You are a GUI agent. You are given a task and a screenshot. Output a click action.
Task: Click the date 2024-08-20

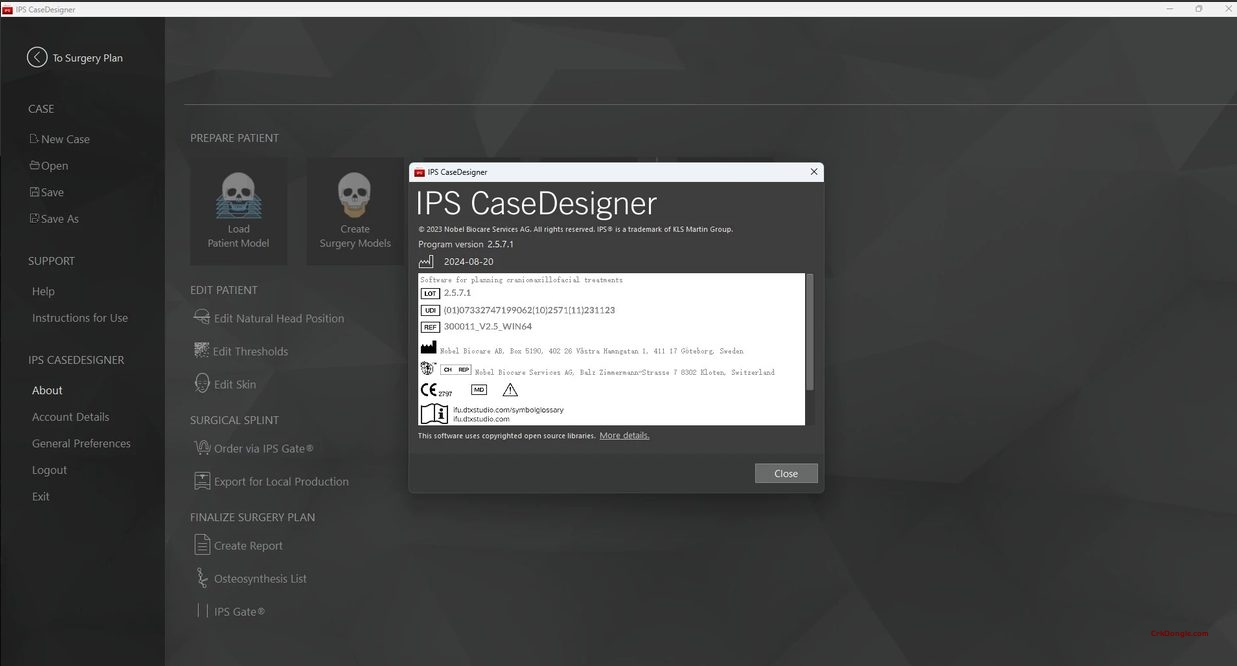468,261
